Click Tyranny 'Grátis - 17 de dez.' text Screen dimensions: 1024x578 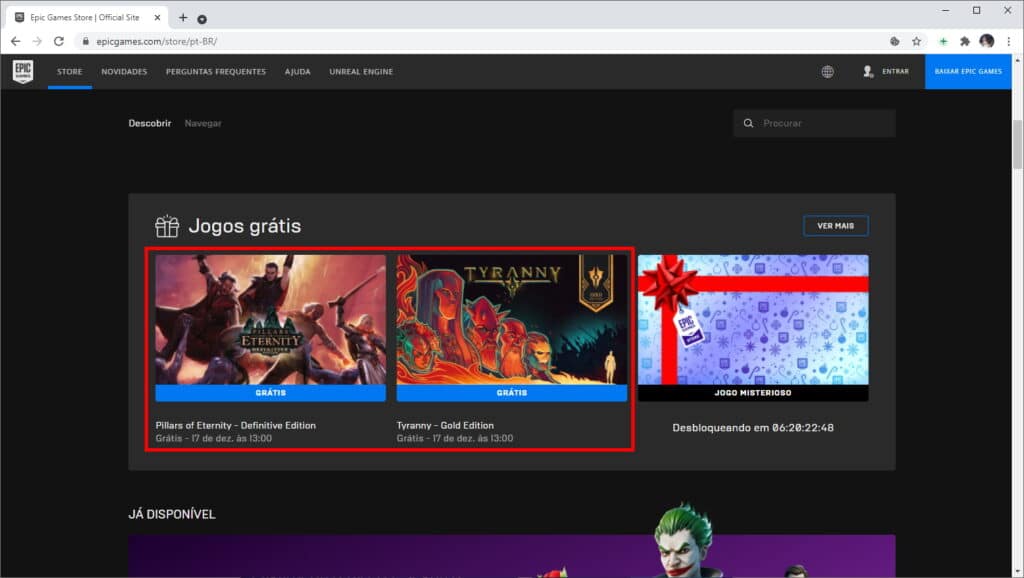coord(455,438)
